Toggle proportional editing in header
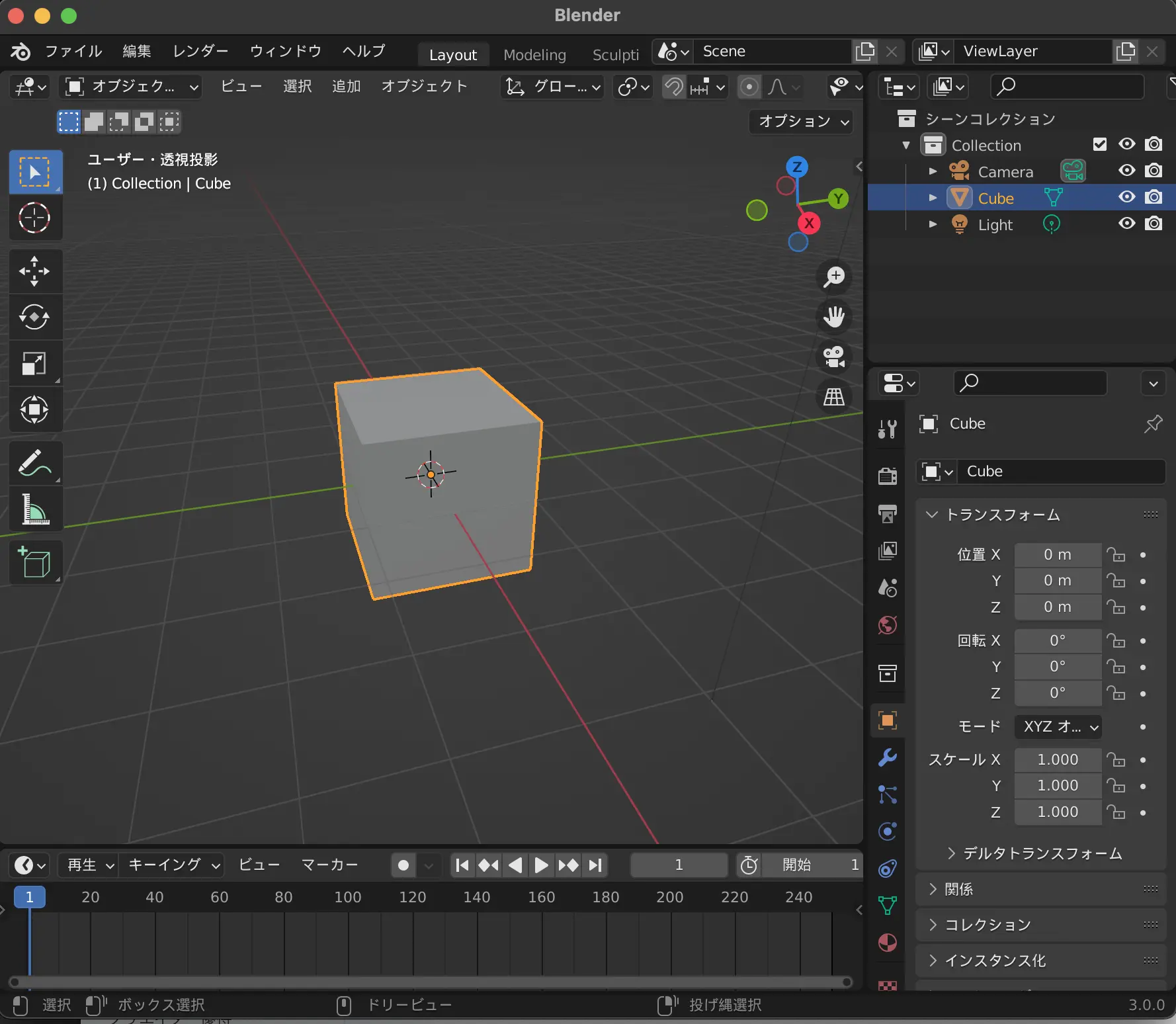The image size is (1176, 1024). pos(749,87)
